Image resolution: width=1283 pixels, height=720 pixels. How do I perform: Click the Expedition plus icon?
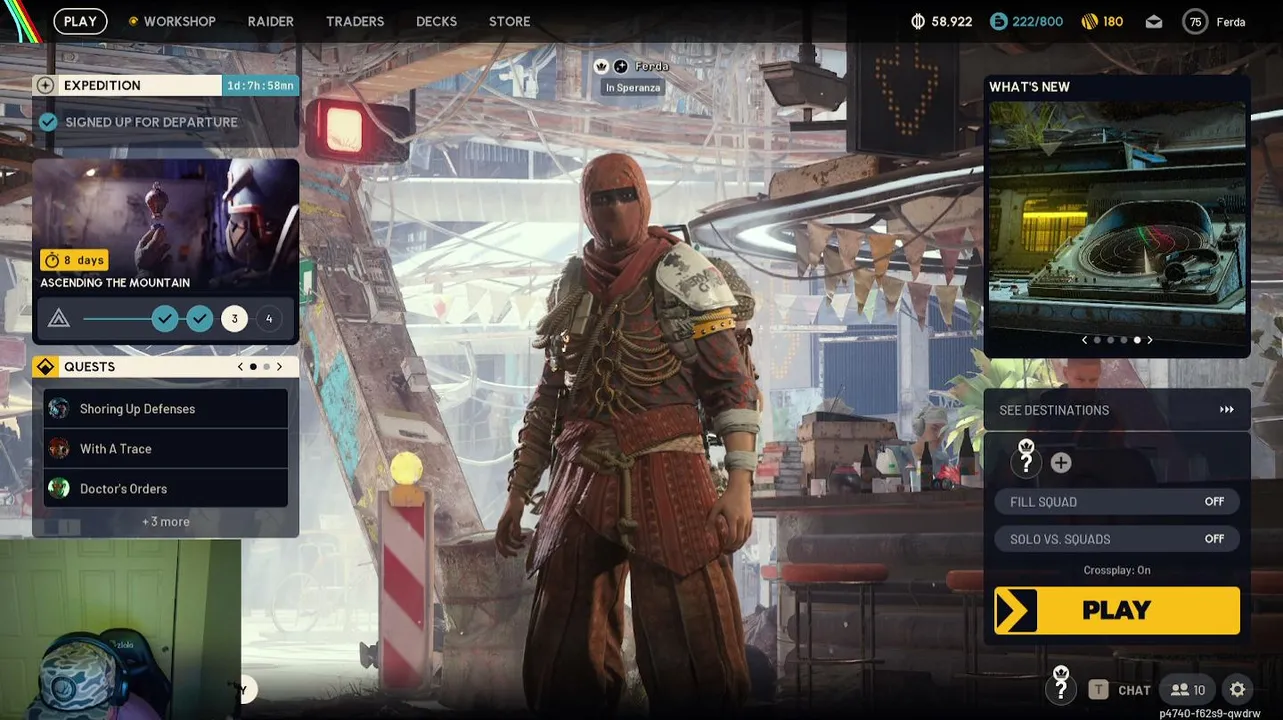coord(45,85)
